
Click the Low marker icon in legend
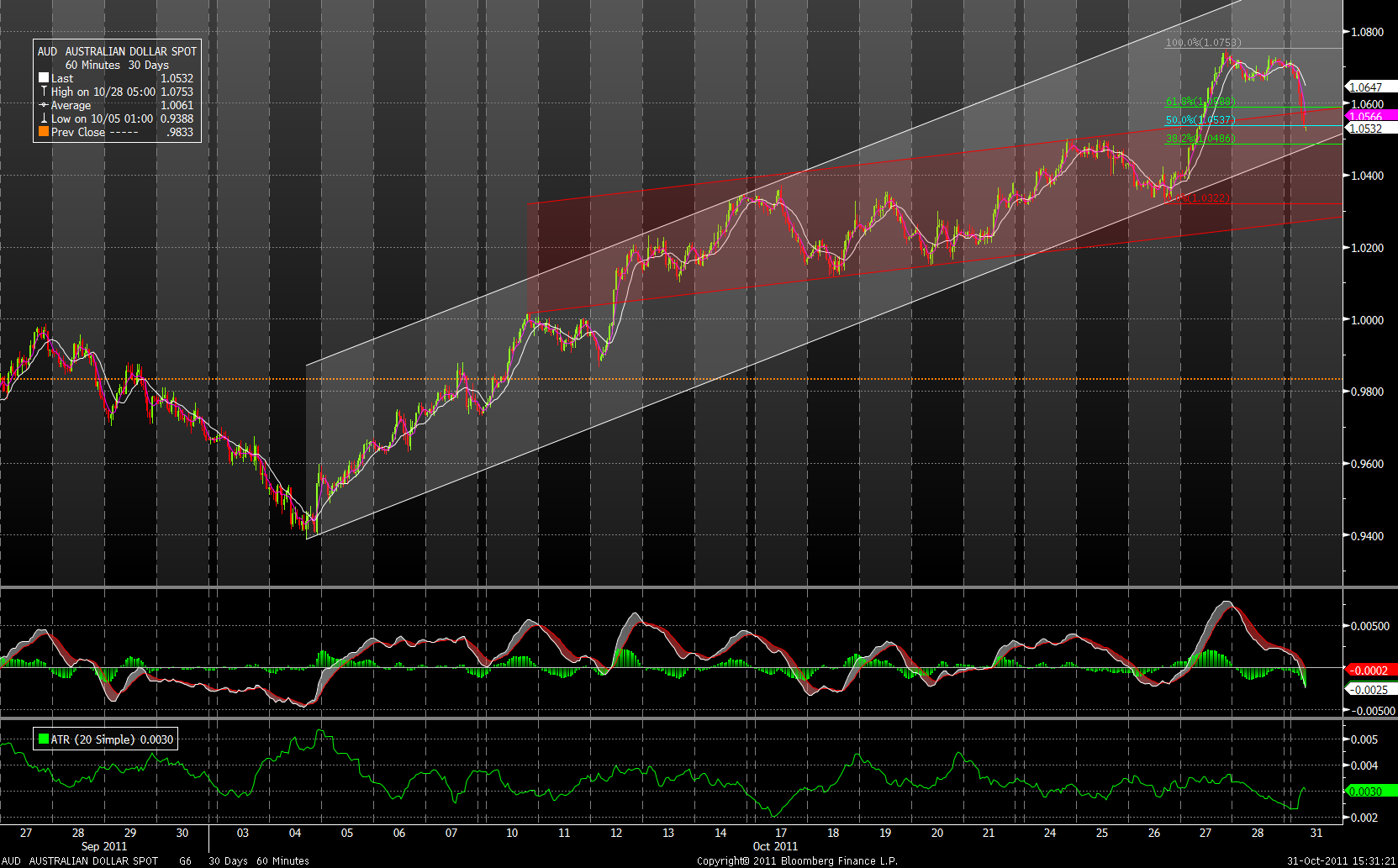pyautogui.click(x=44, y=118)
